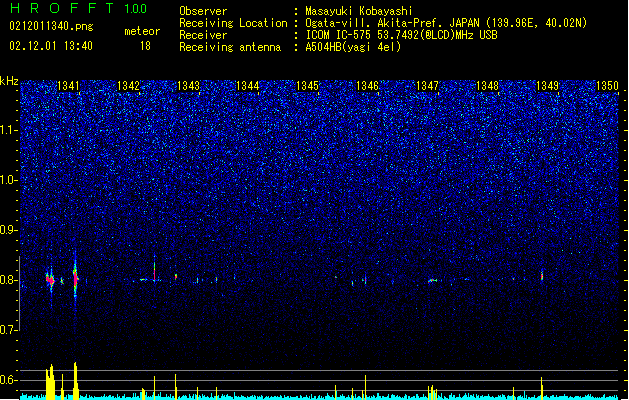Click the 'meteor' label

pos(142,31)
